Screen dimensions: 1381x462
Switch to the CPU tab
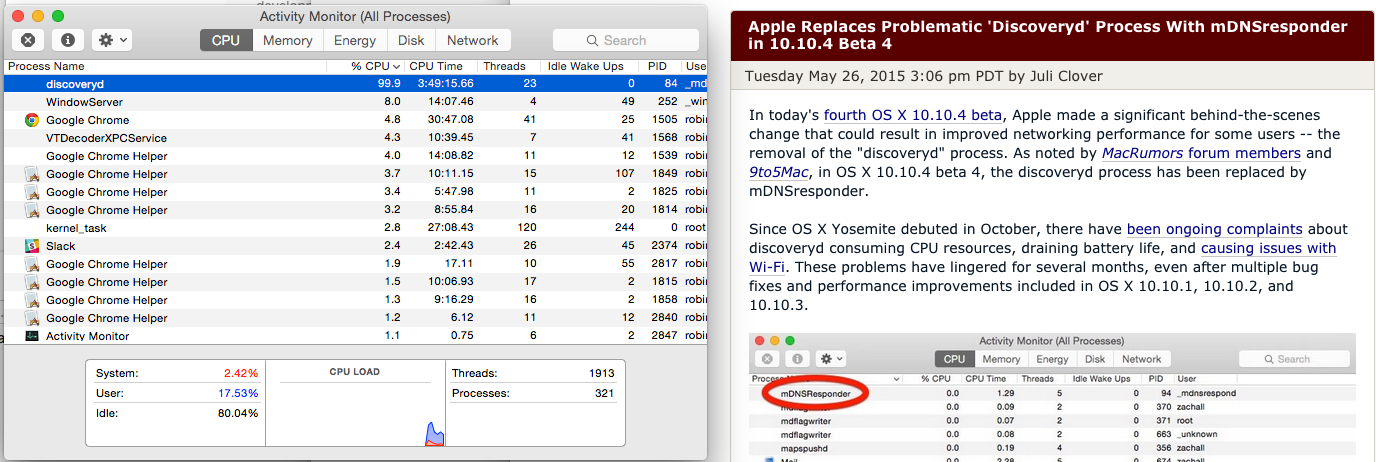[226, 40]
